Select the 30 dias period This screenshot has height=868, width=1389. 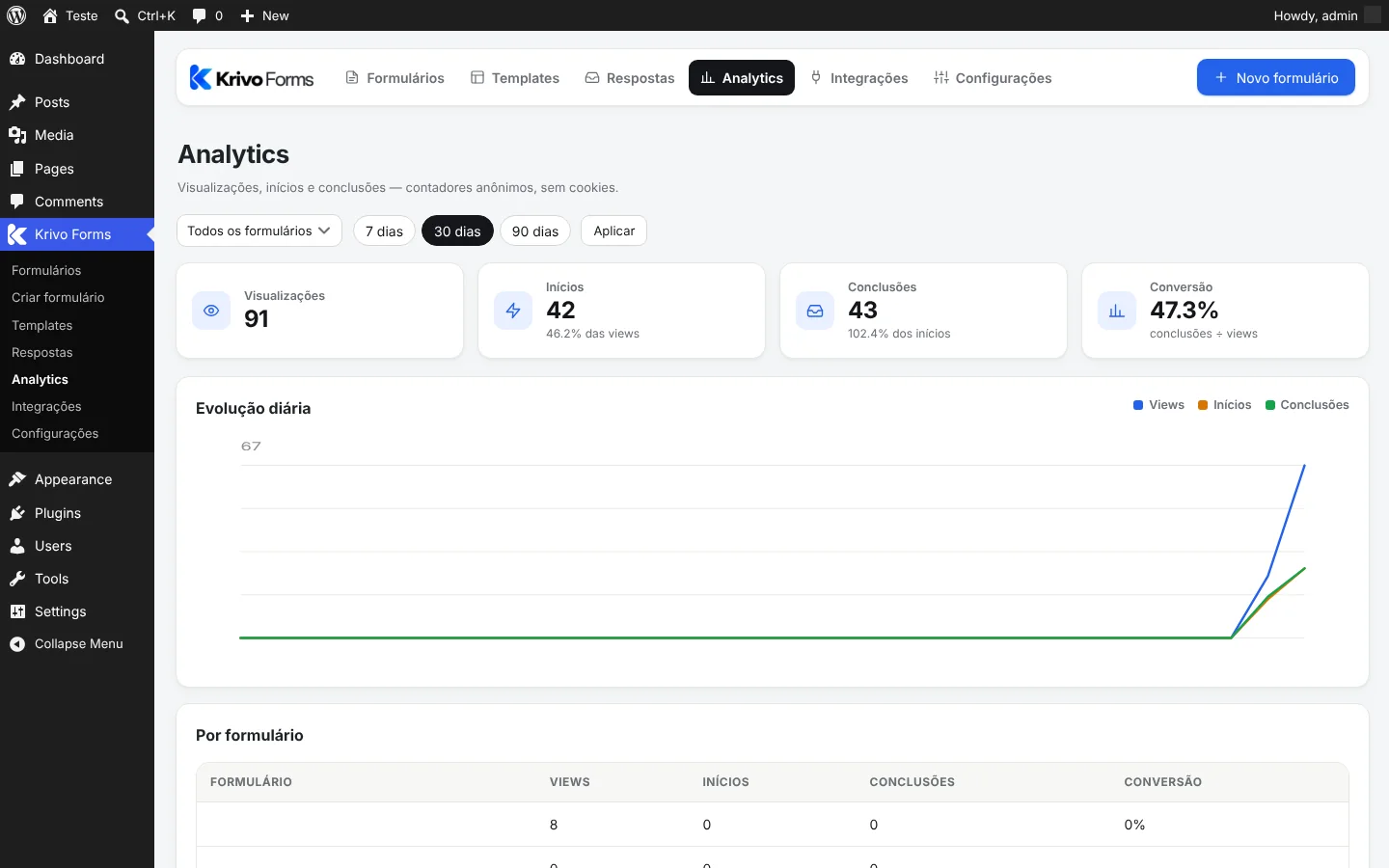[x=457, y=231]
